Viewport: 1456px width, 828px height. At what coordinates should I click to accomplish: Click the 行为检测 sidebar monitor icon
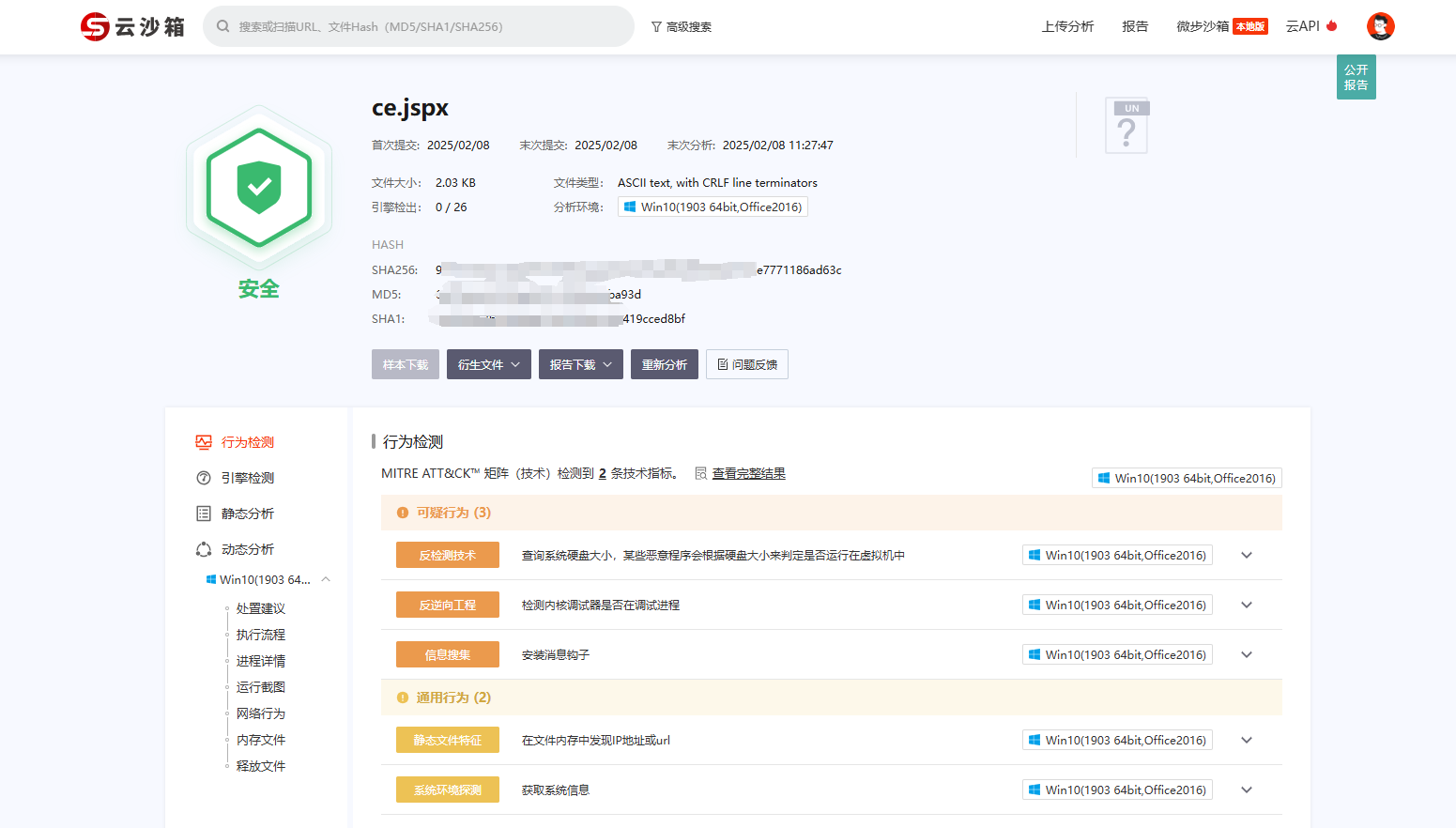(204, 442)
